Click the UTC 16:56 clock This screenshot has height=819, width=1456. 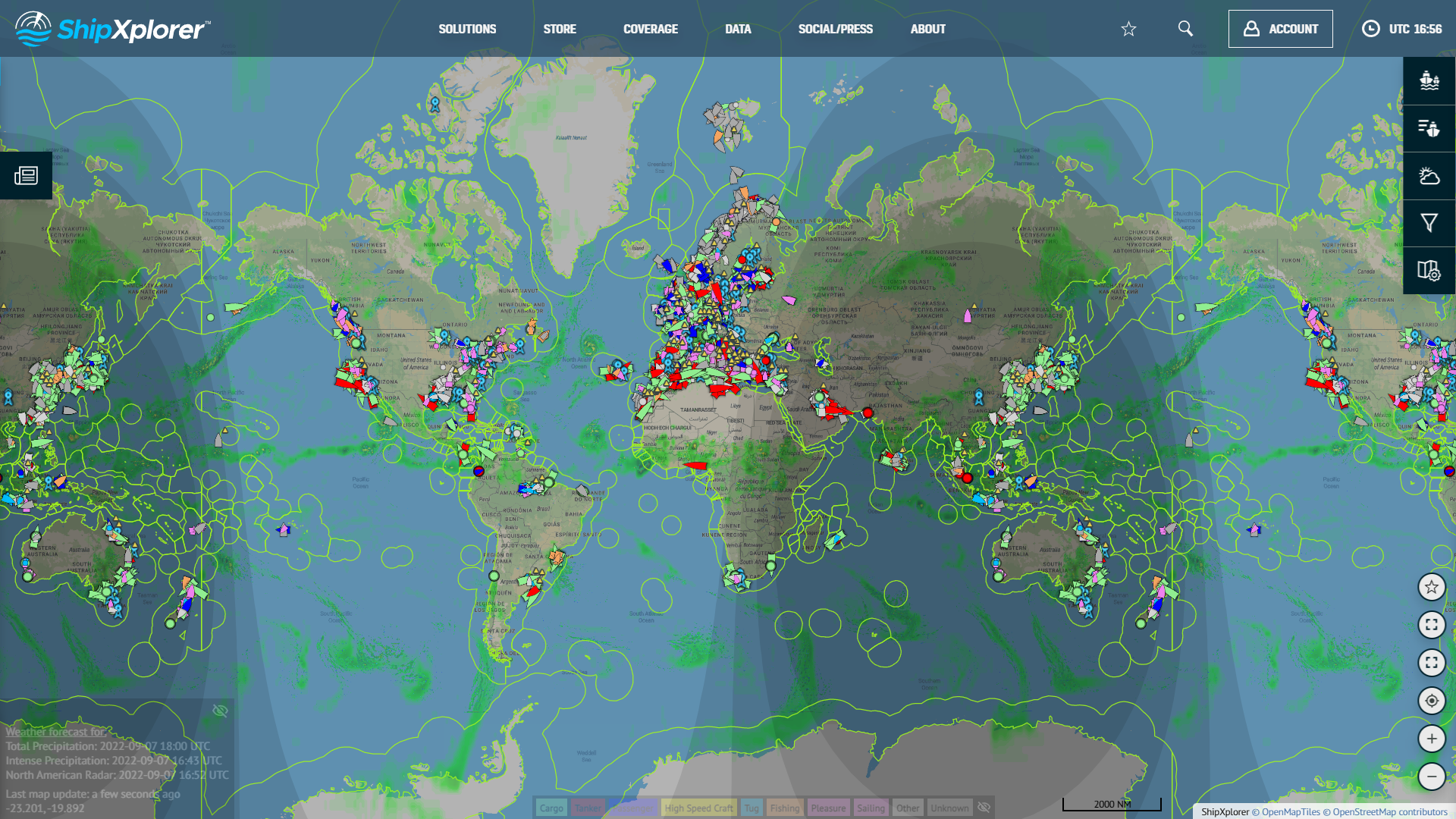[1402, 29]
